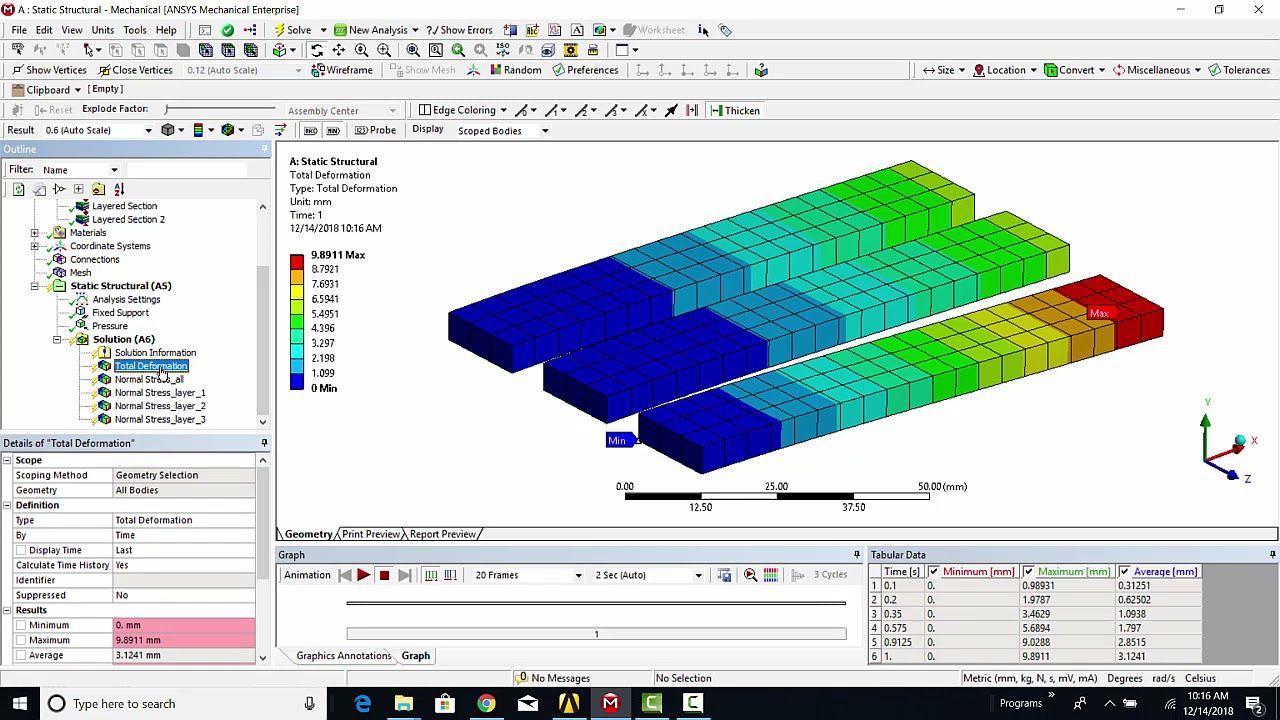The image size is (1280, 720).
Task: Open ANSYS Mechanical in the taskbar
Action: point(610,703)
